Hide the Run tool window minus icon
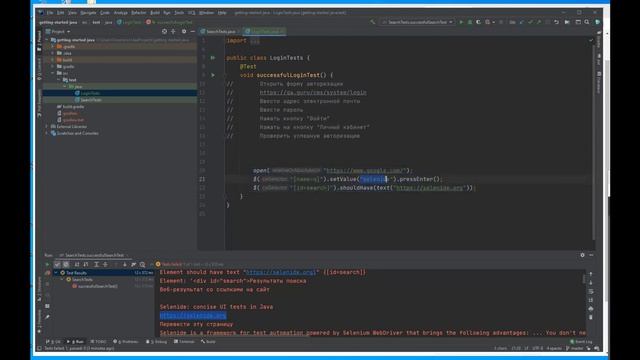This screenshot has width=640, height=360. coord(591,255)
